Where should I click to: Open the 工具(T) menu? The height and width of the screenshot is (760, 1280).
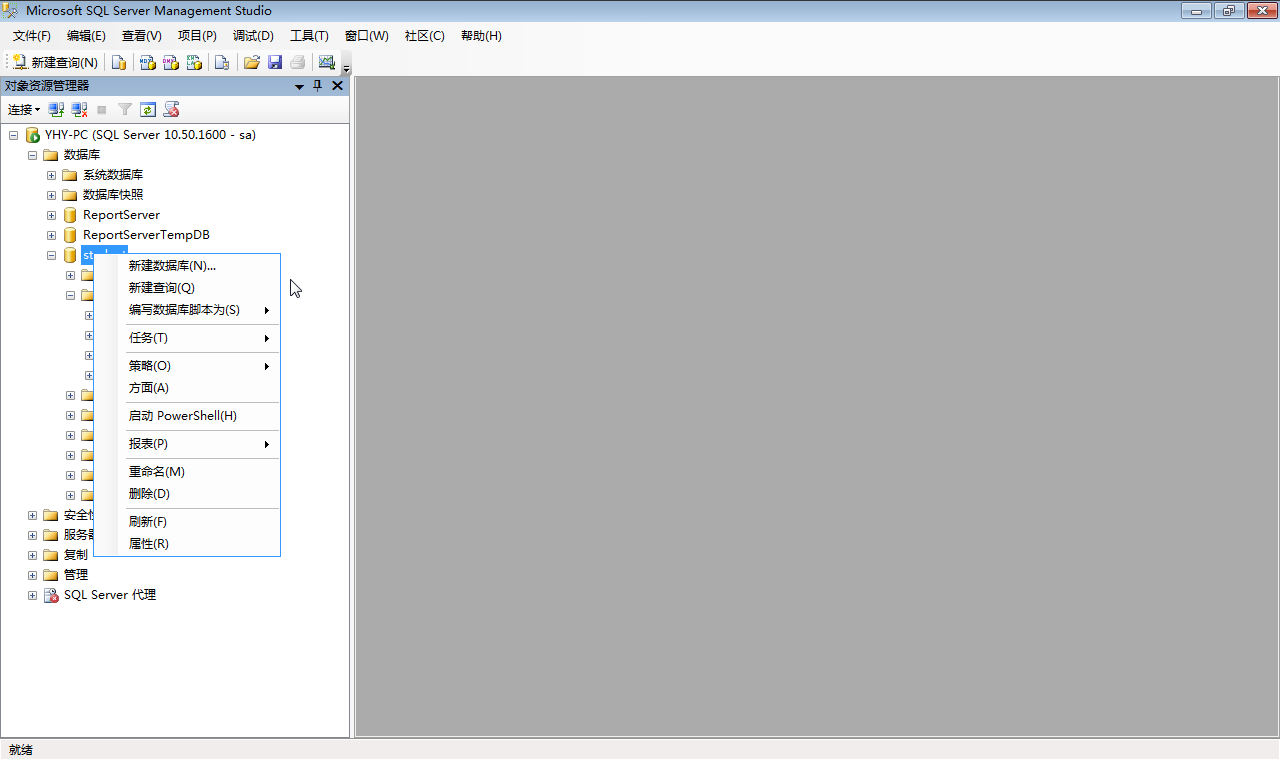(309, 36)
